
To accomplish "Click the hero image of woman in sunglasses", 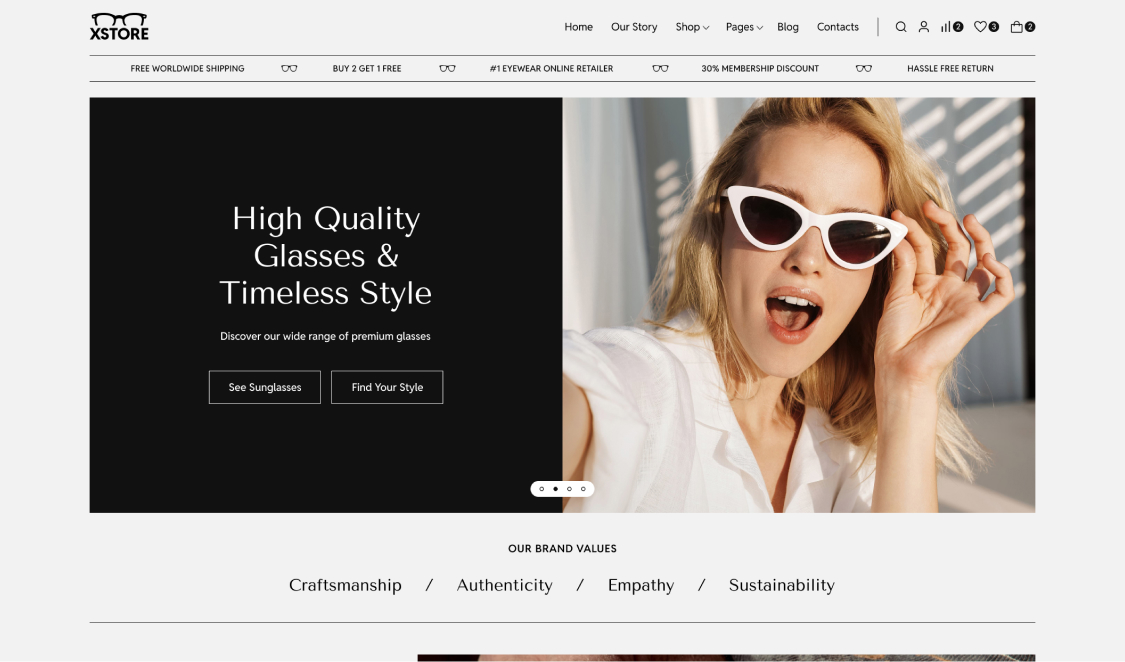I will pos(798,300).
